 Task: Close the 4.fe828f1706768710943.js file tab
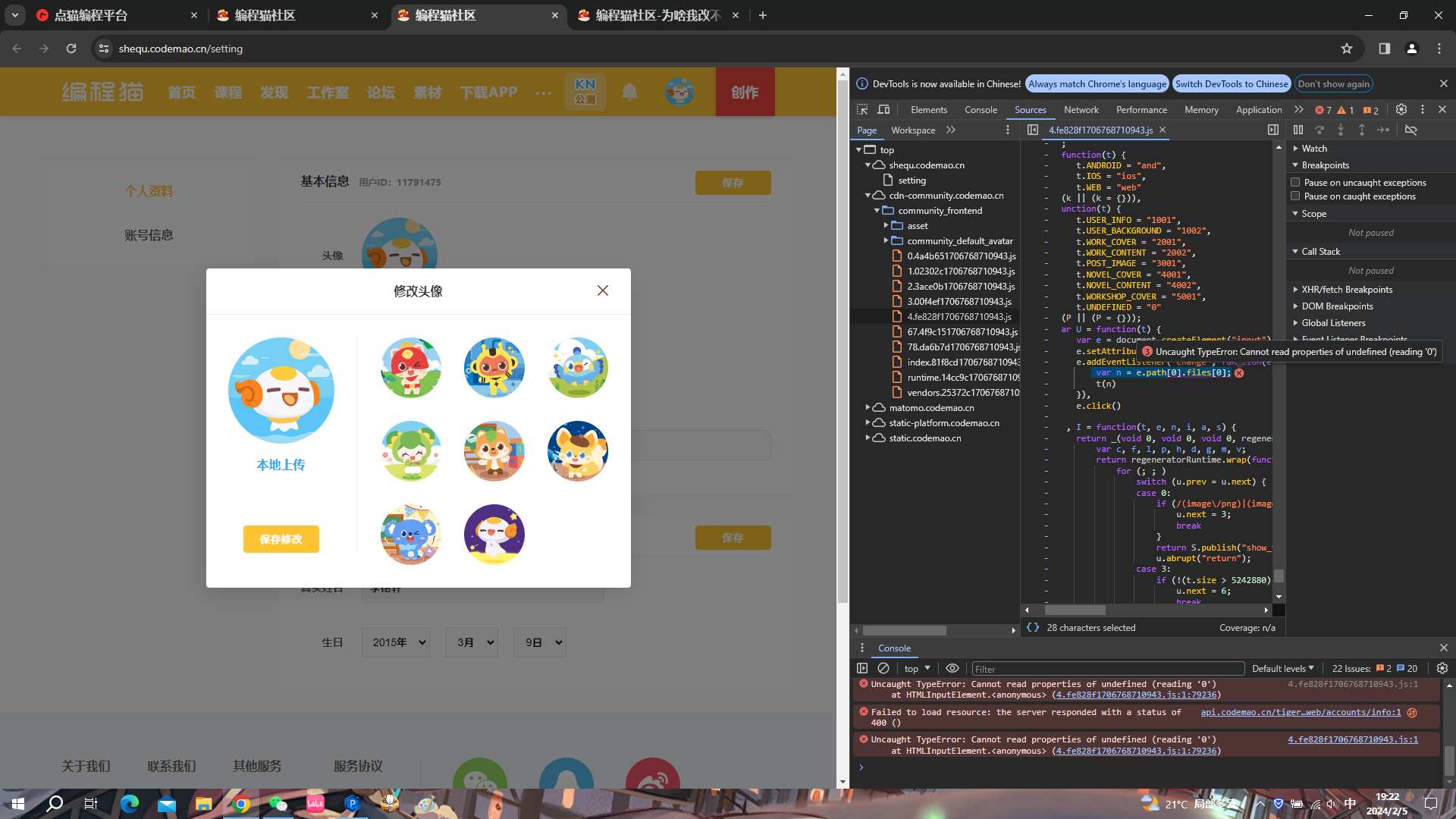point(1163,130)
